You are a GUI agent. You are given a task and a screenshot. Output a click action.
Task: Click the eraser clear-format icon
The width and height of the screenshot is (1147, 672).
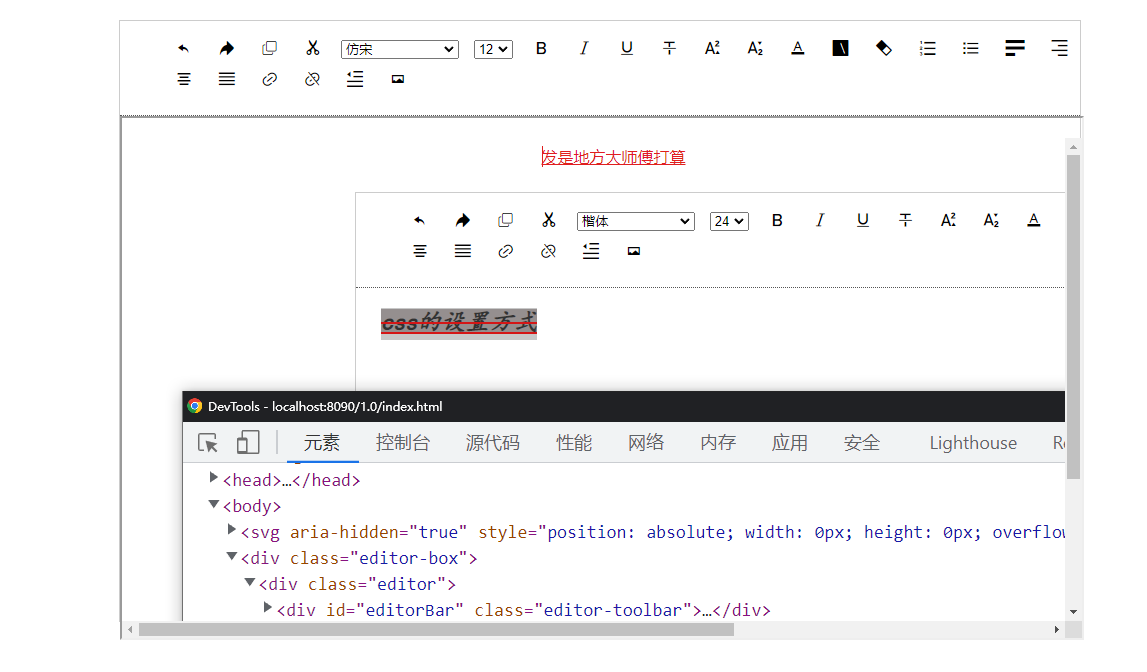884,48
